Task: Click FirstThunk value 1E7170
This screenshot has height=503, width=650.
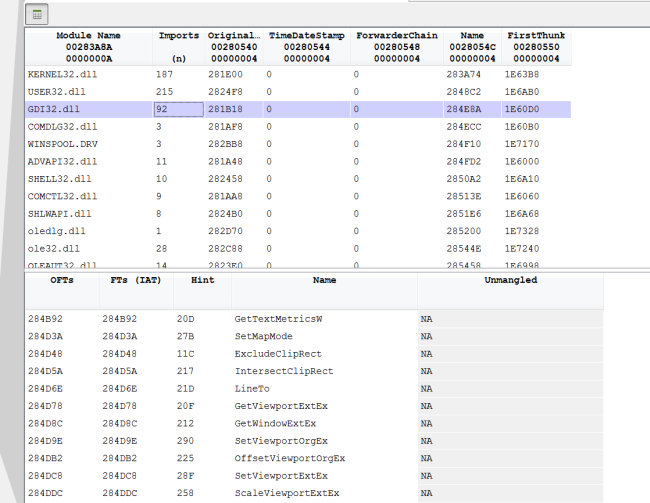Action: click(x=521, y=144)
